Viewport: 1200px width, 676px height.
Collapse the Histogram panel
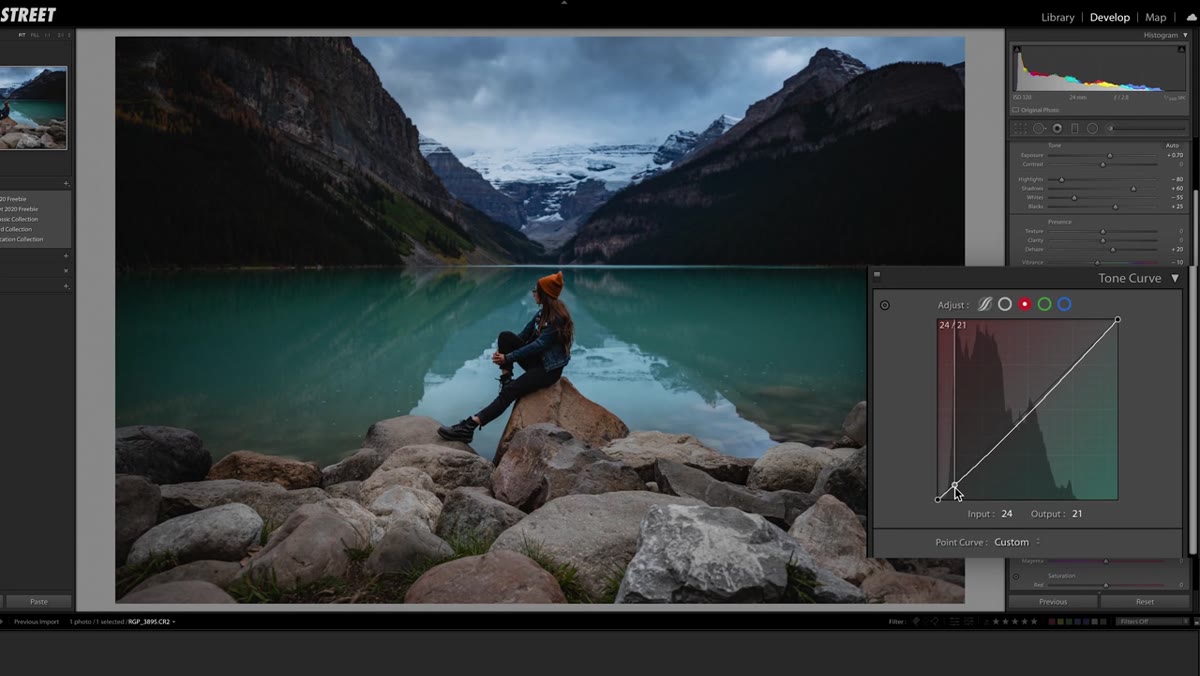tap(1185, 35)
